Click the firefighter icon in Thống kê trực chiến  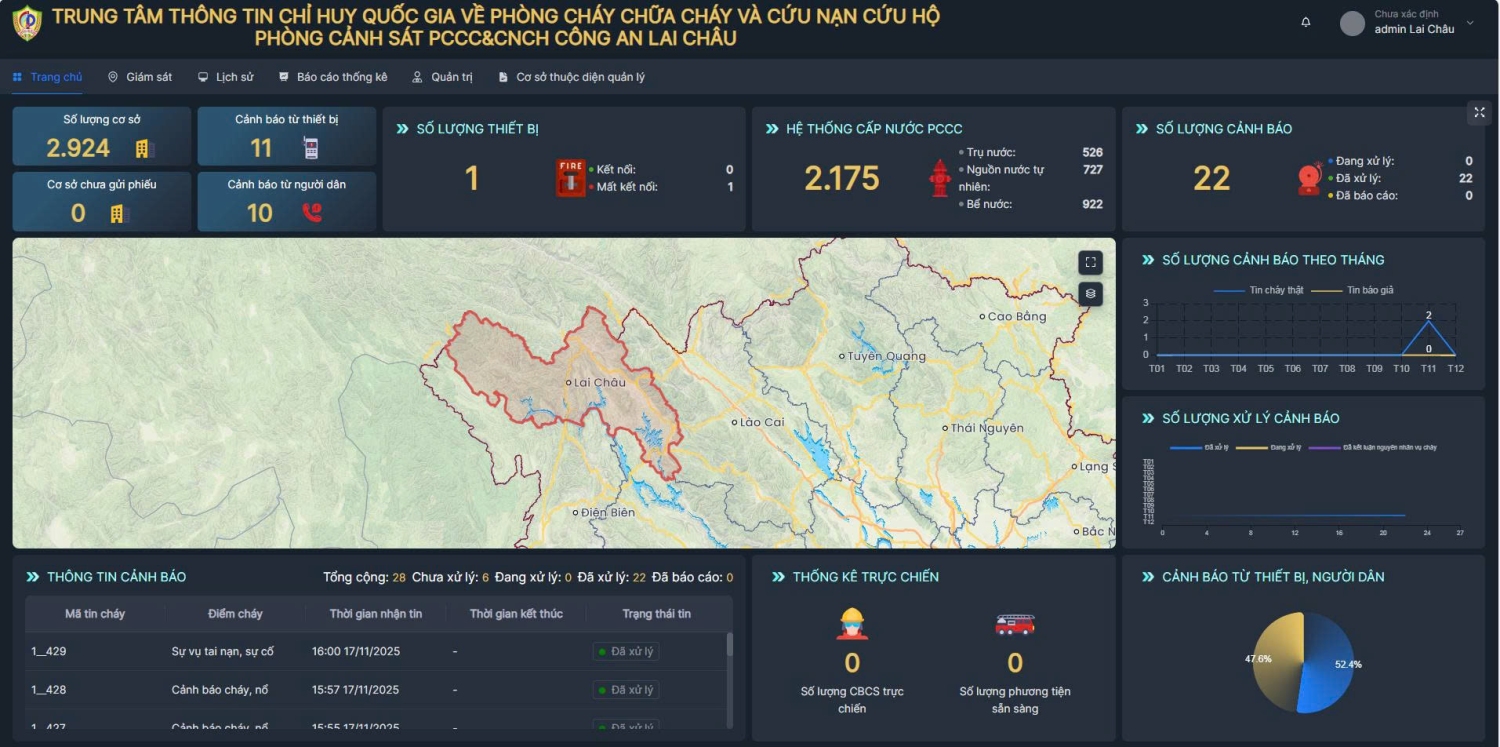(852, 624)
